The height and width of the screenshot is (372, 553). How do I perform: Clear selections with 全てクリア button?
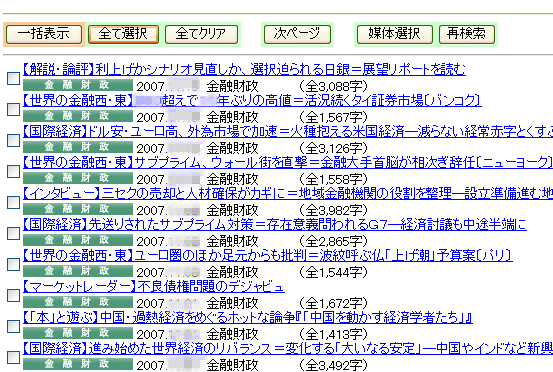(x=201, y=34)
